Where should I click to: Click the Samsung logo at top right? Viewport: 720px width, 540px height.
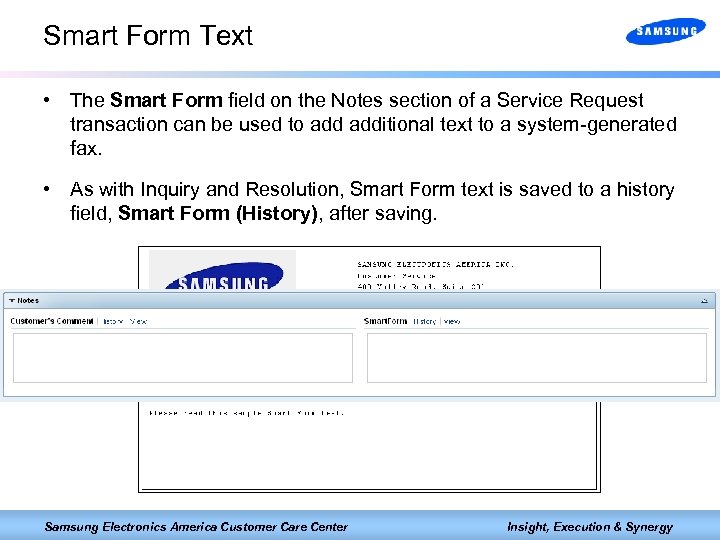point(665,31)
